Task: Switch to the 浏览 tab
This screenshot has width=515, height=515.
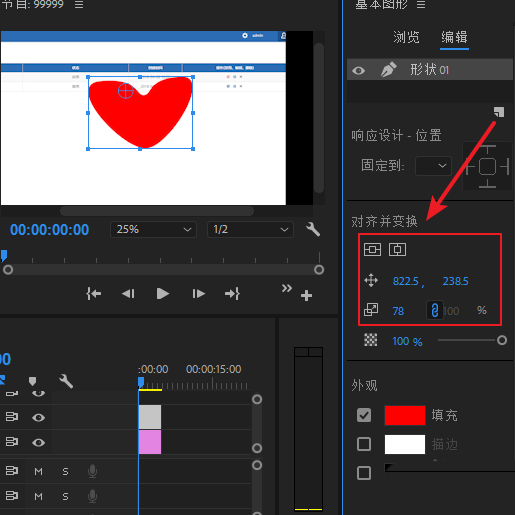Action: 406,37
